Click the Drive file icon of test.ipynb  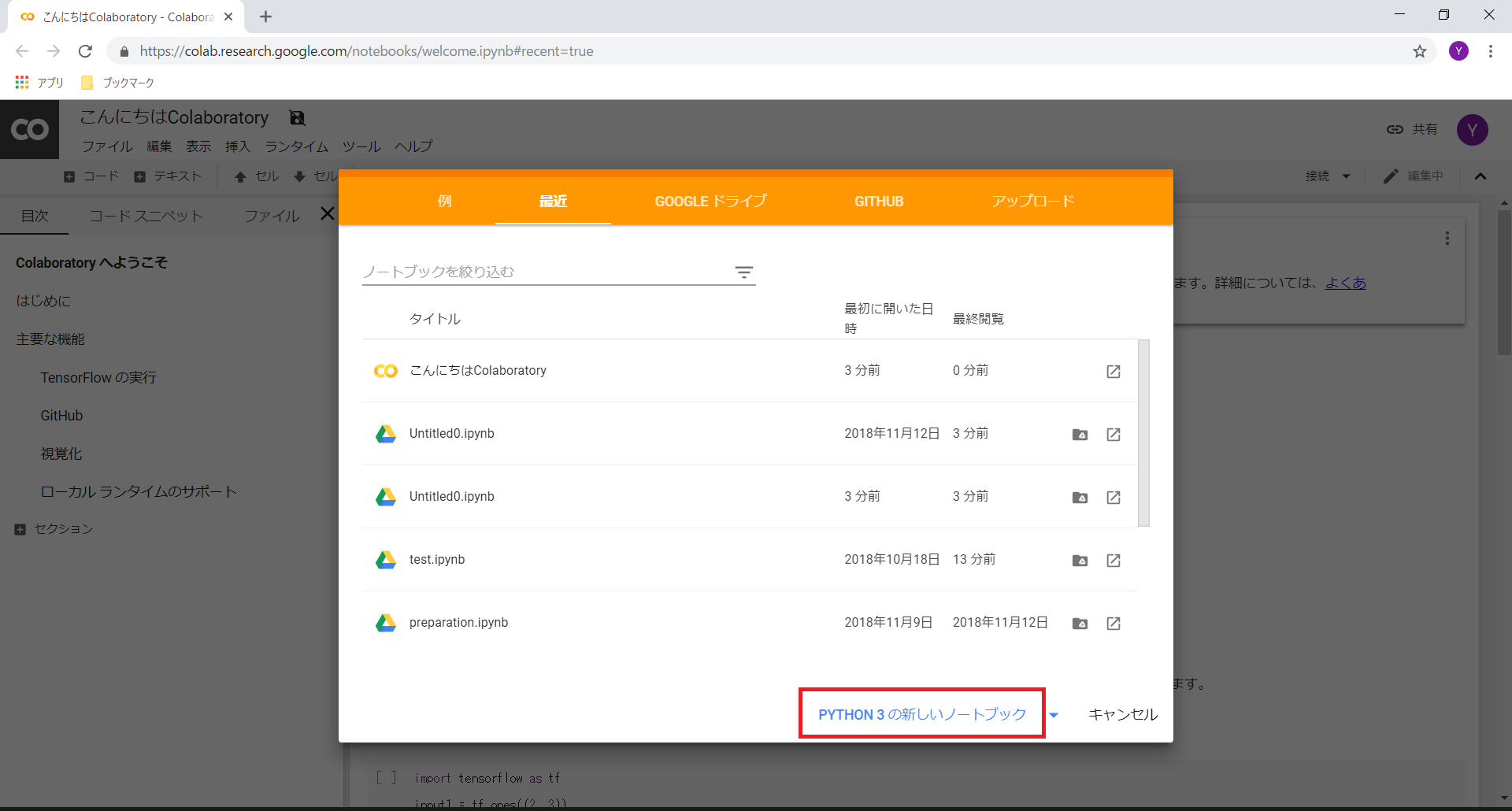tap(386, 560)
